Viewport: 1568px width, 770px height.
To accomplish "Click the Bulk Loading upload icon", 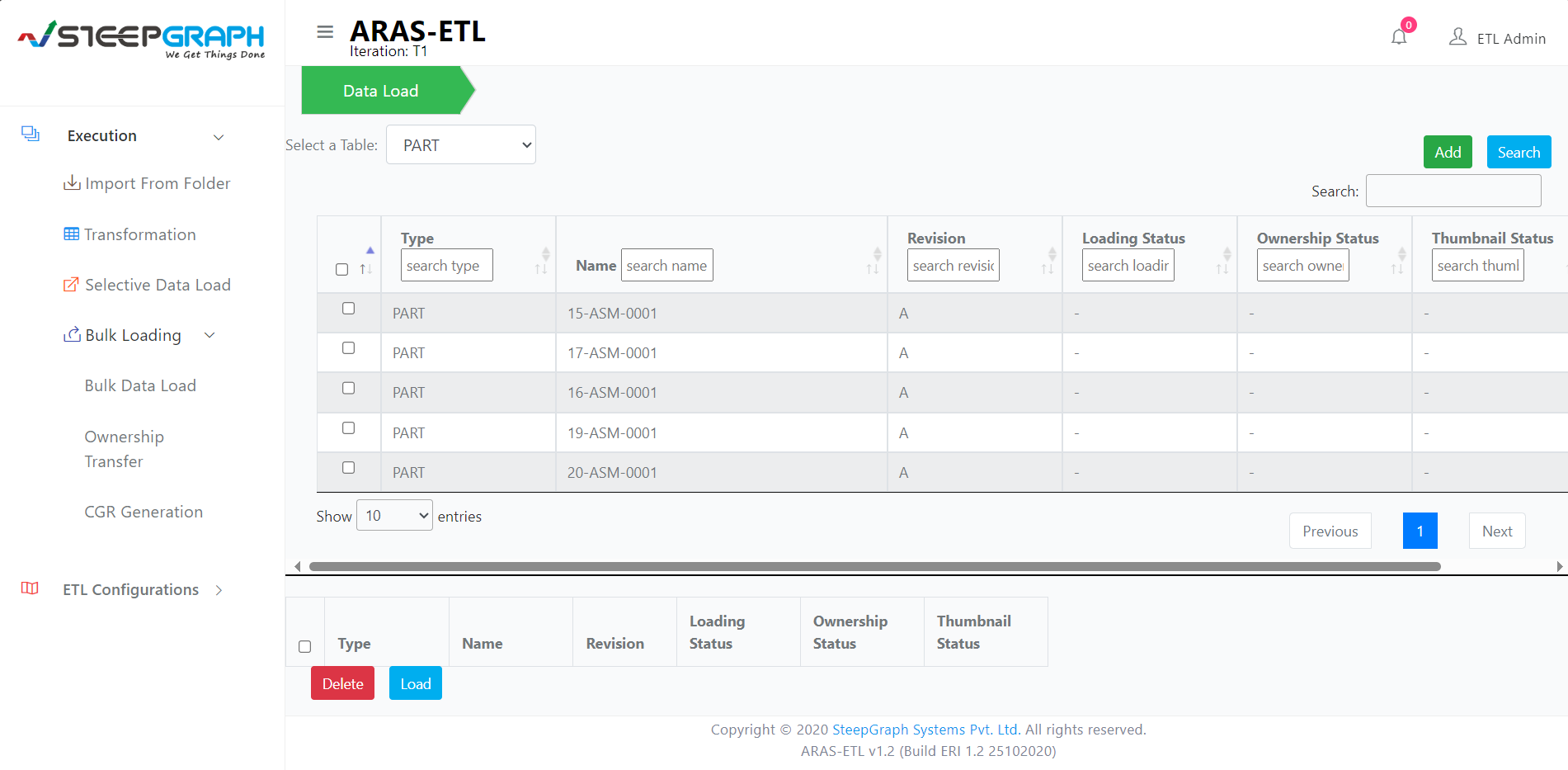I will tap(71, 333).
